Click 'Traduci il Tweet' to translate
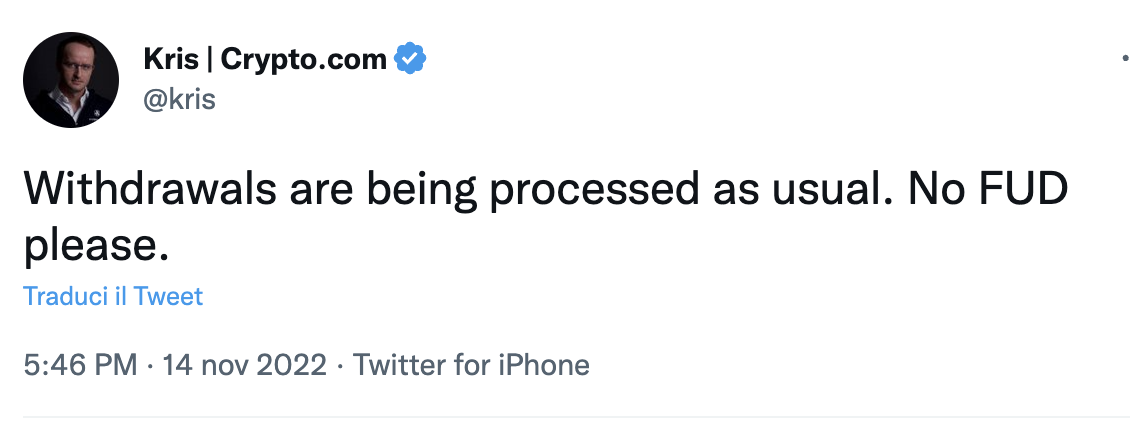 [x=113, y=297]
